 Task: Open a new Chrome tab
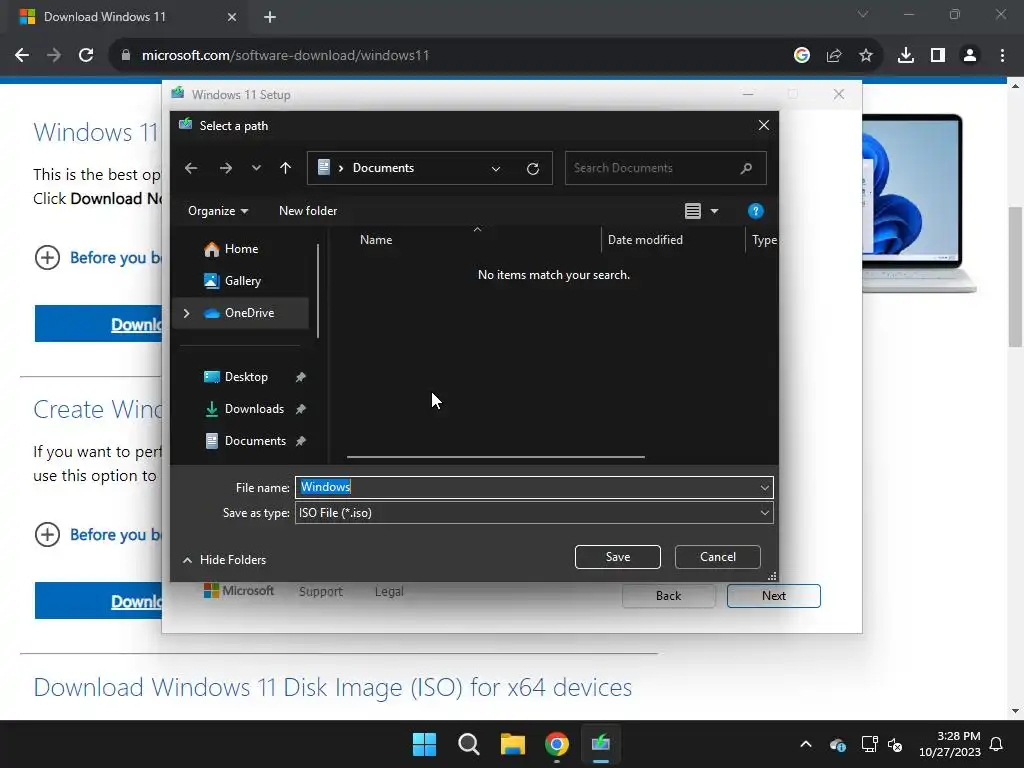coord(270,17)
